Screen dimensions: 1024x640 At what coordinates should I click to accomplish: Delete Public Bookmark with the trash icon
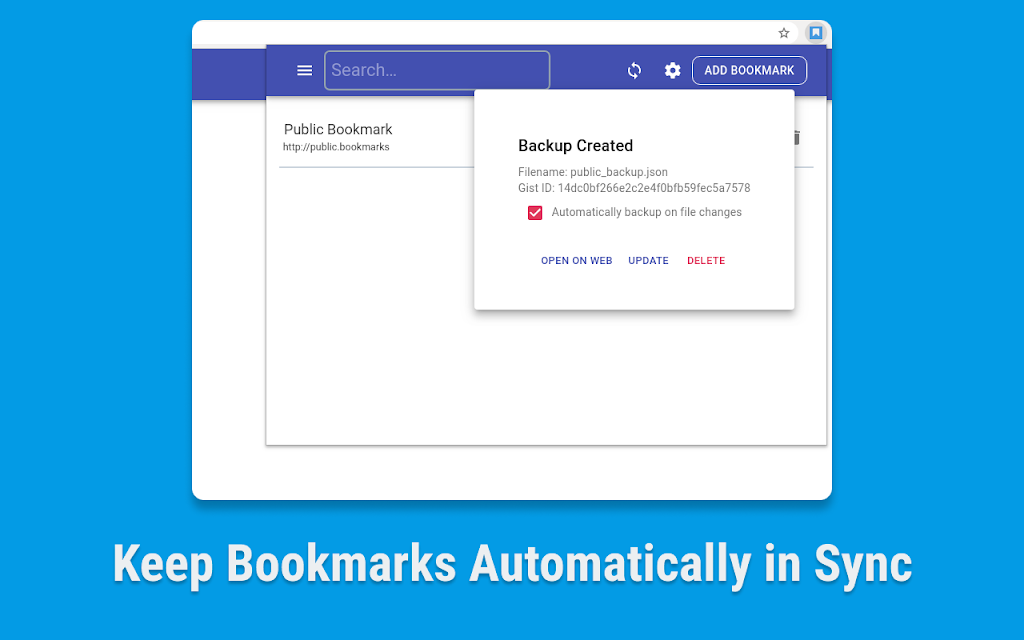click(797, 138)
